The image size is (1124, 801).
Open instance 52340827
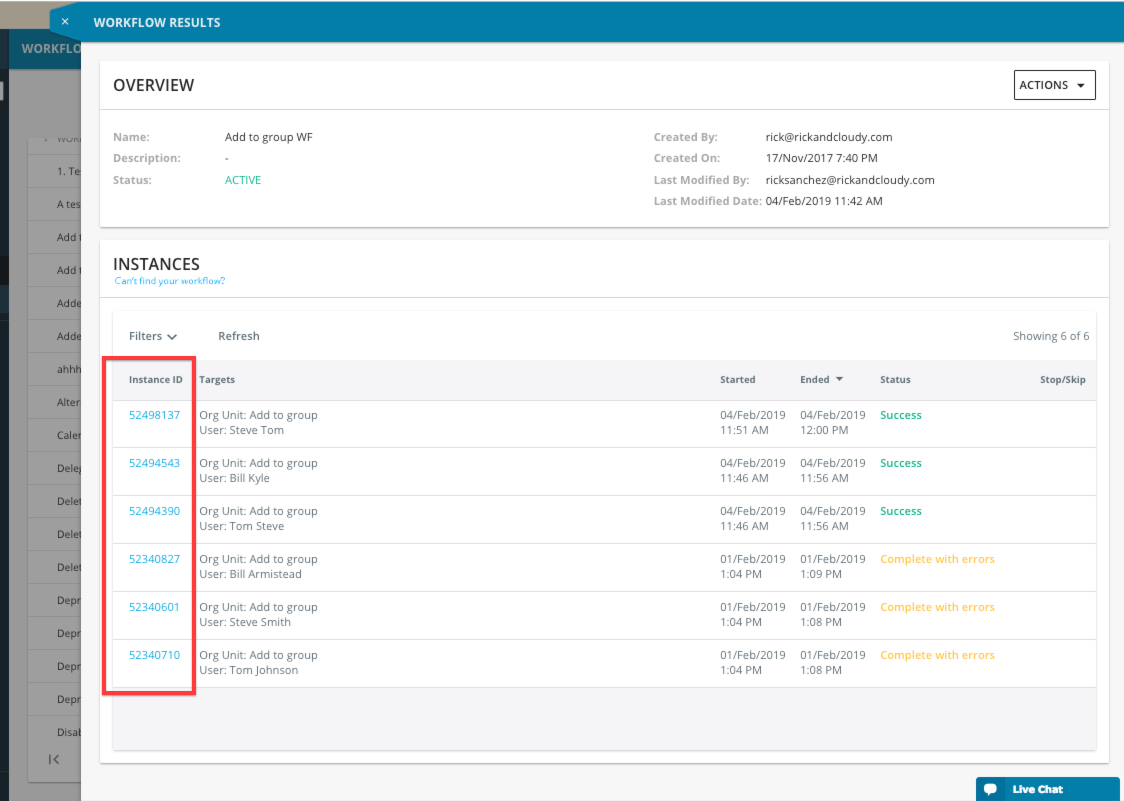coord(154,559)
